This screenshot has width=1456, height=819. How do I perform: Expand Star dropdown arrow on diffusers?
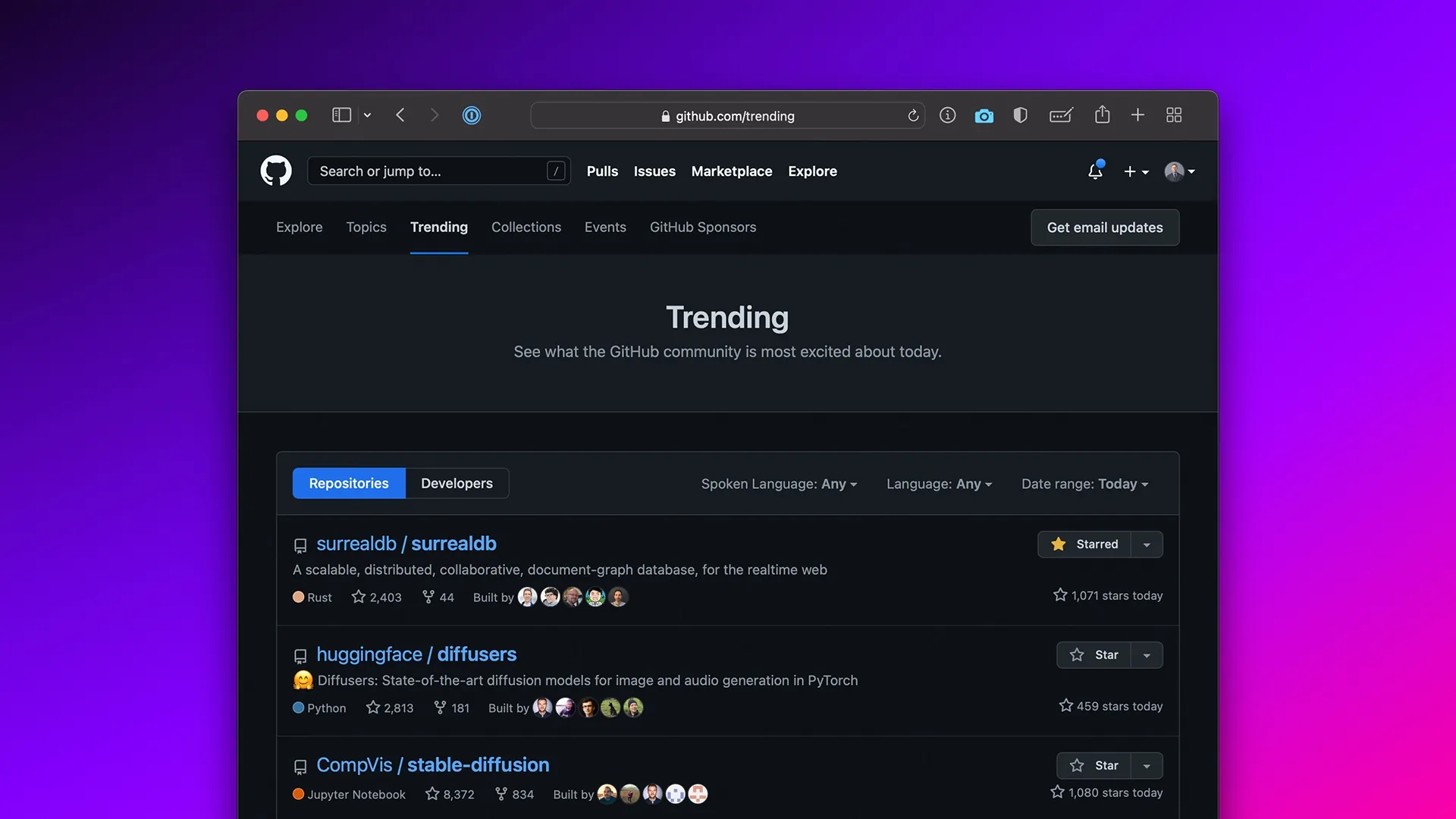pos(1147,655)
